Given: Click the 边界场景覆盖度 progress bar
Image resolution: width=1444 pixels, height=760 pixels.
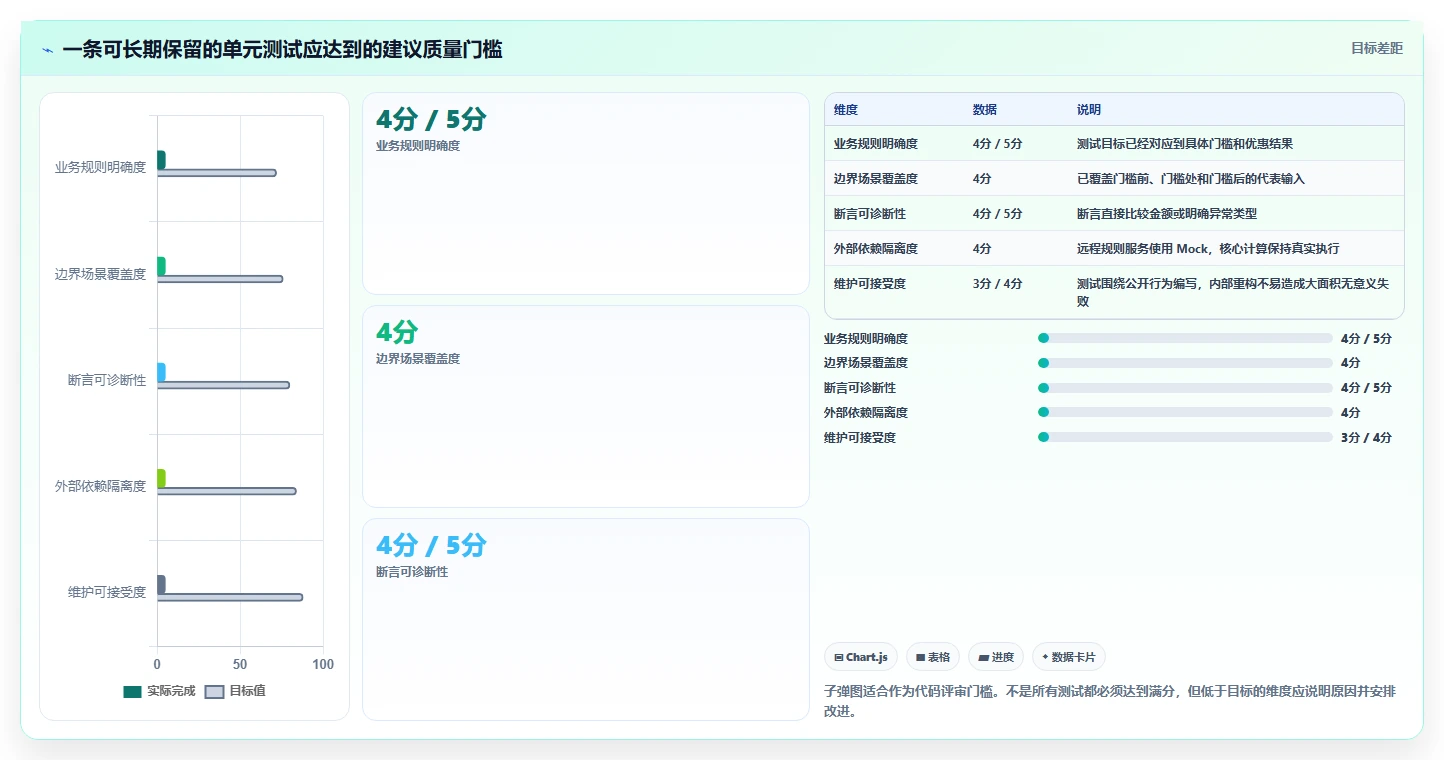Looking at the screenshot, I should coord(1185,363).
